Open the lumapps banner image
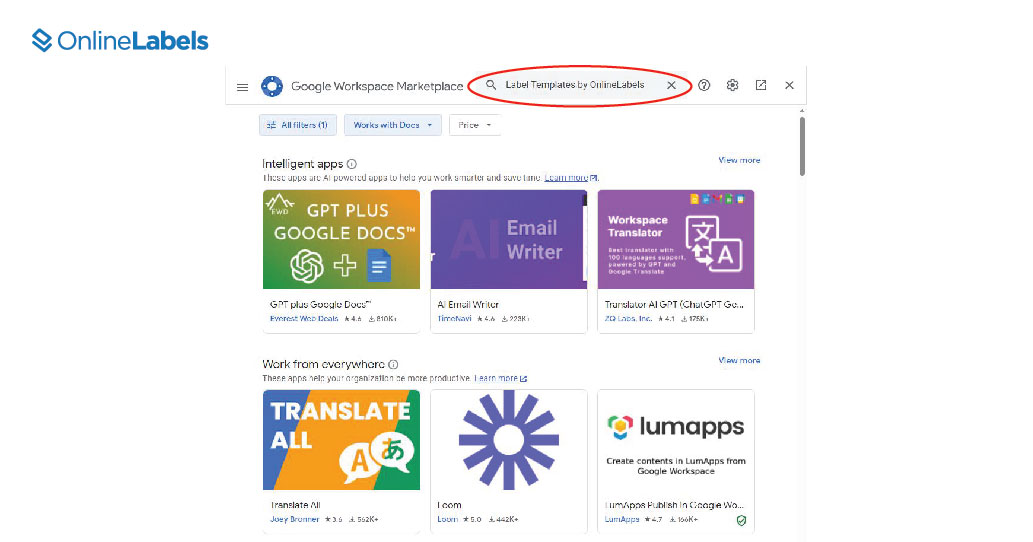Viewport: 1033px width, 542px height. [676, 440]
